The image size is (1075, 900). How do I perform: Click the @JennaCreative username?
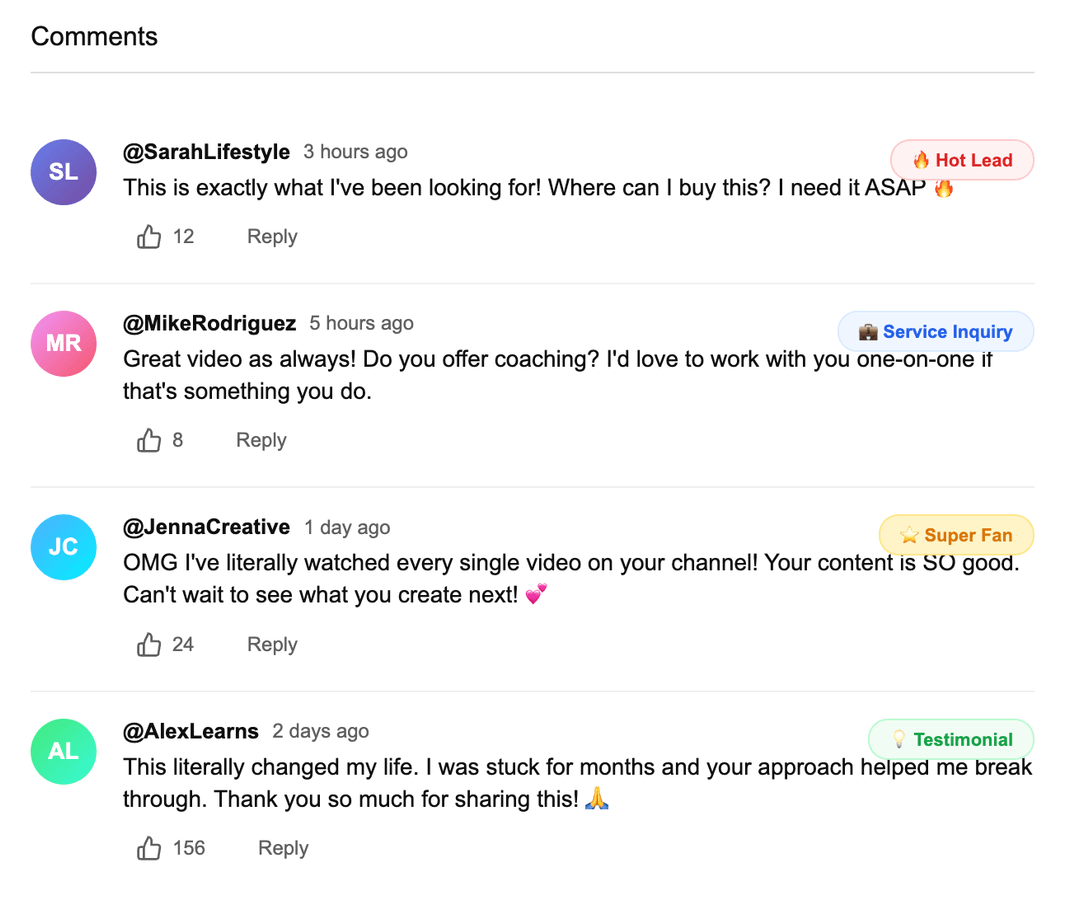pyautogui.click(x=206, y=528)
